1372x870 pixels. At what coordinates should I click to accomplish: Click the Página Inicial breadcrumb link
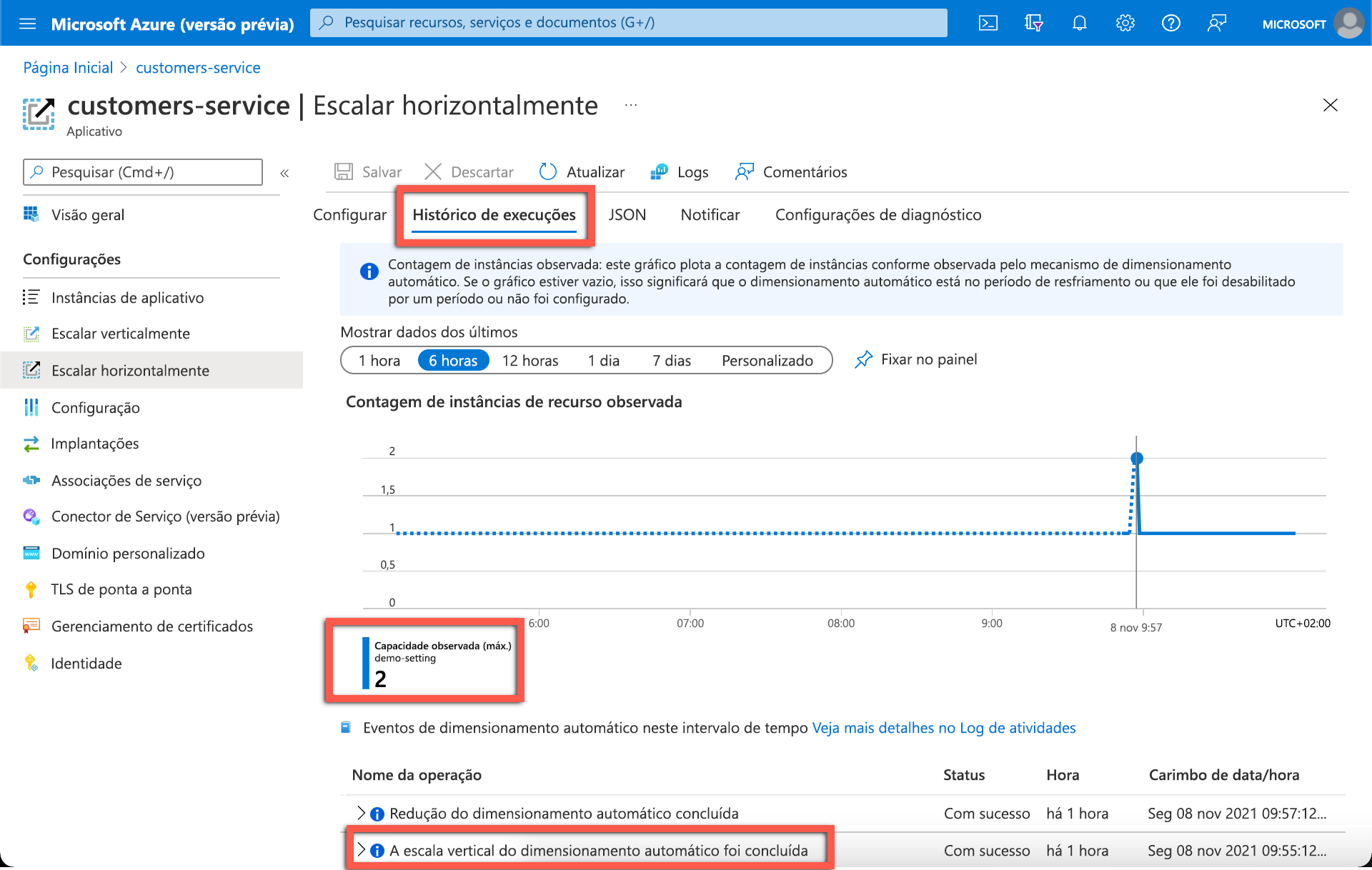coord(68,68)
